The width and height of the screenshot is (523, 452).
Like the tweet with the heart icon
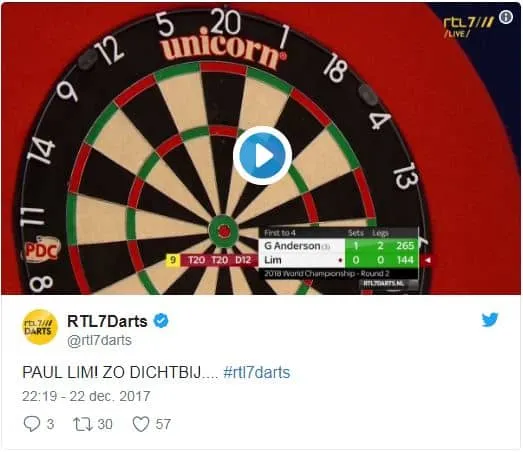click(x=141, y=424)
